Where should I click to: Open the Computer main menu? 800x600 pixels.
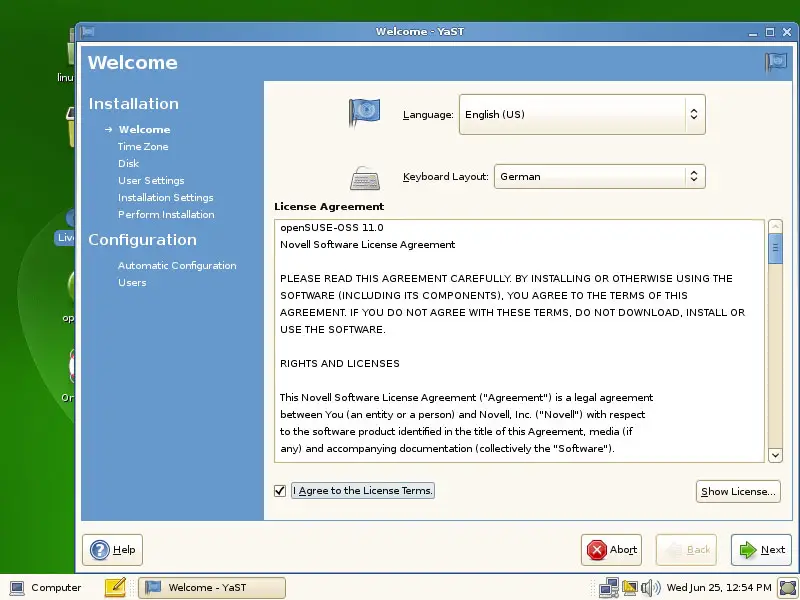click(46, 588)
